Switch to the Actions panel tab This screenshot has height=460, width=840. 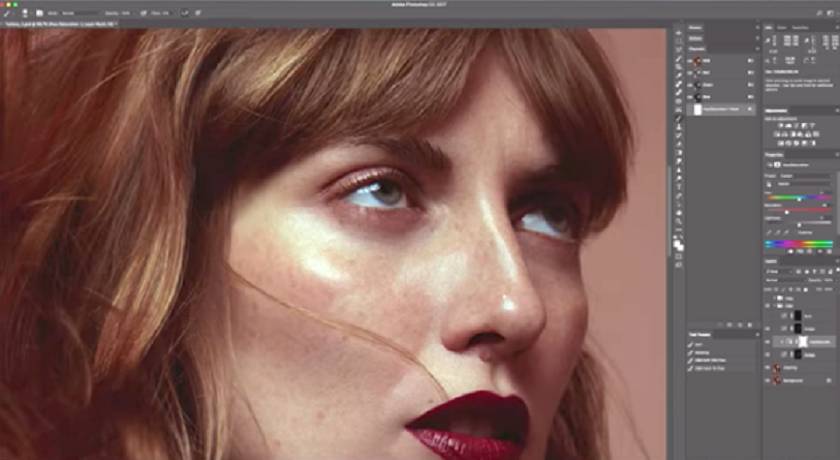(695, 38)
